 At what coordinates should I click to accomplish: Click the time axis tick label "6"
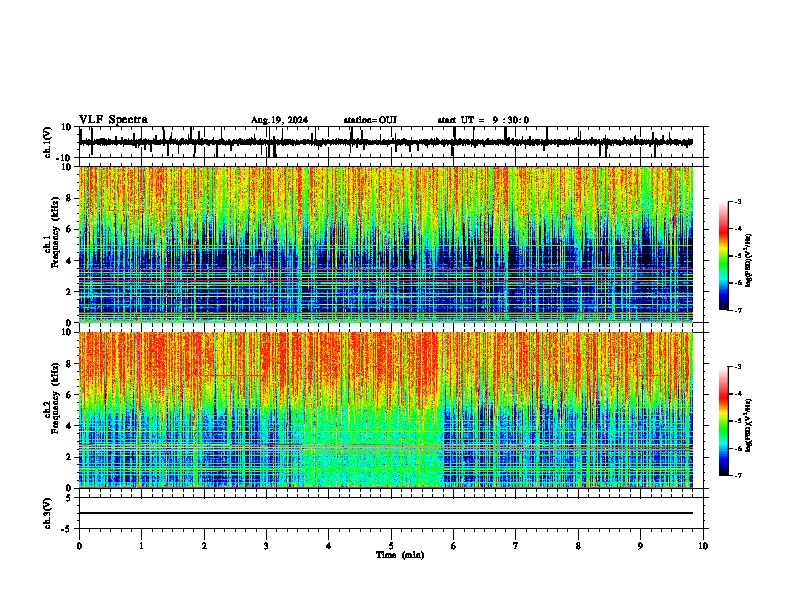coord(454,546)
